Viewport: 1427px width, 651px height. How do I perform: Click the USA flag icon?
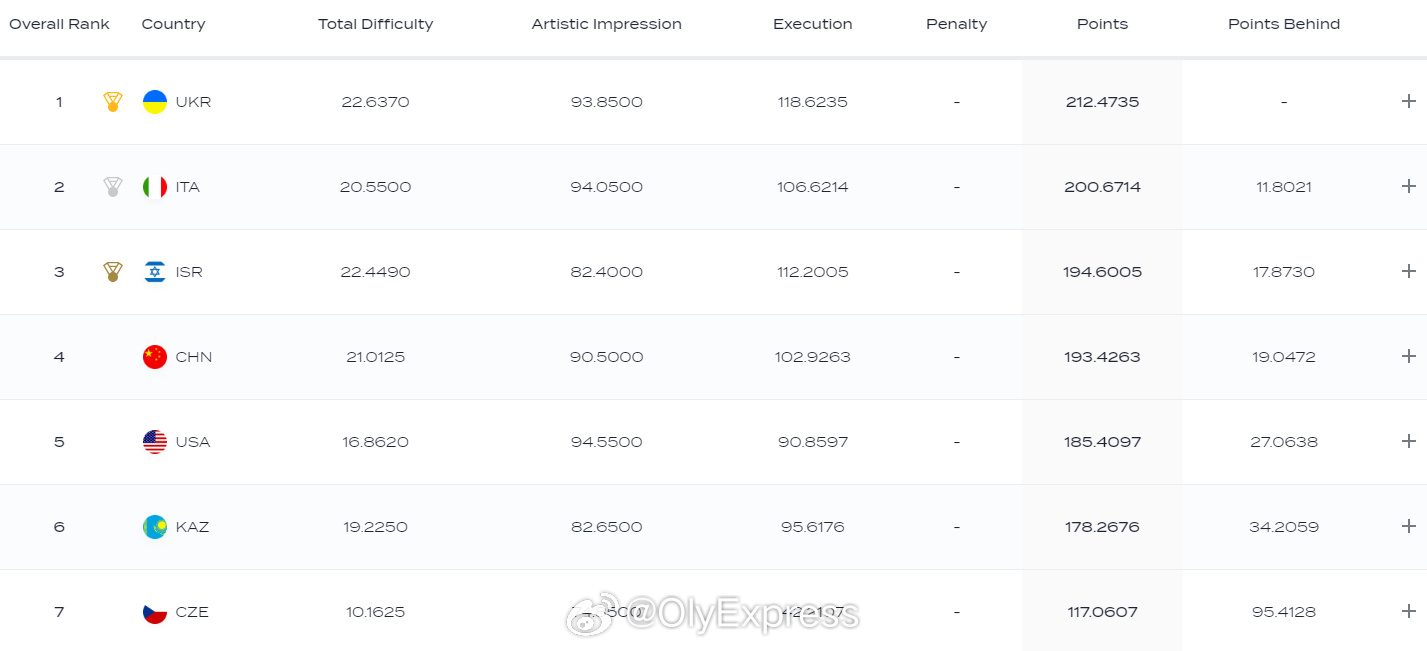(x=155, y=442)
